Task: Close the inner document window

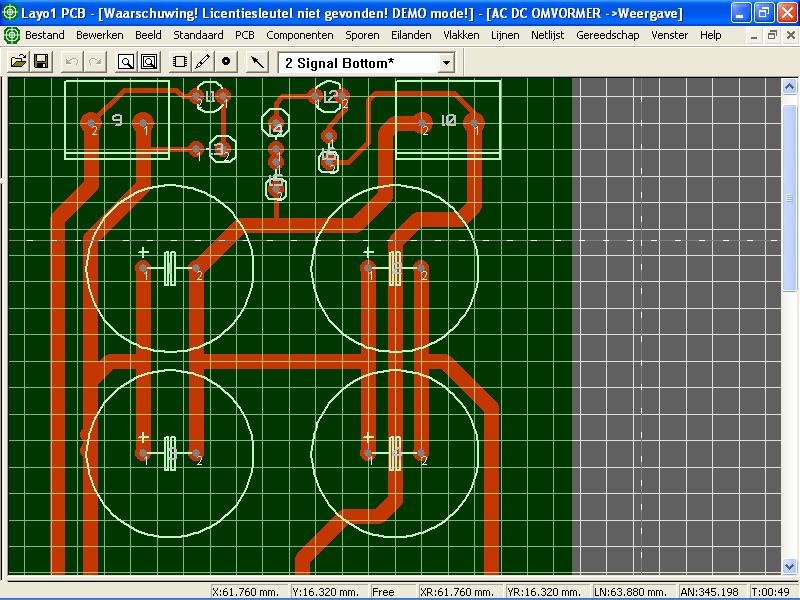Action: click(x=790, y=35)
